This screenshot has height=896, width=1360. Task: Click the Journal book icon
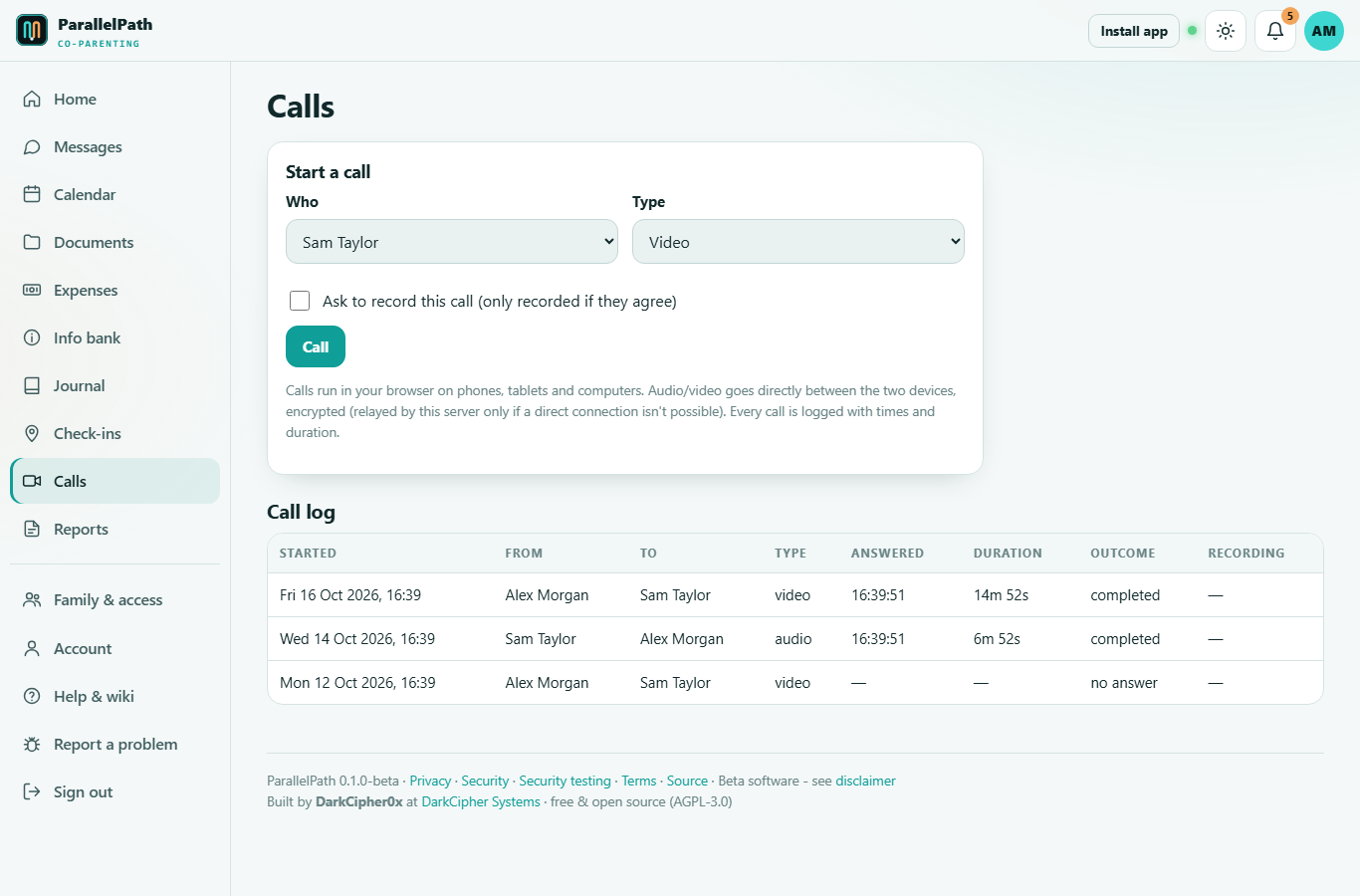pos(32,385)
